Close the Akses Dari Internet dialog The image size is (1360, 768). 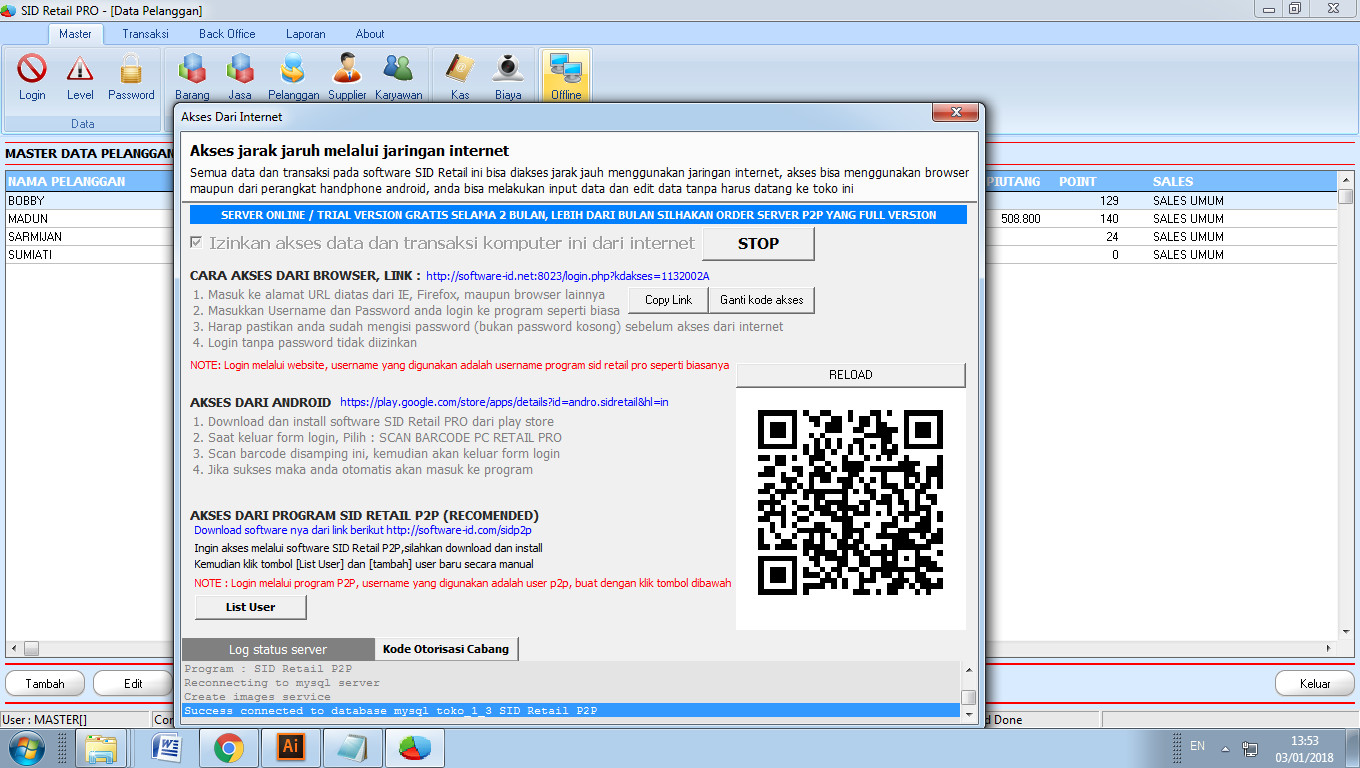pos(955,112)
